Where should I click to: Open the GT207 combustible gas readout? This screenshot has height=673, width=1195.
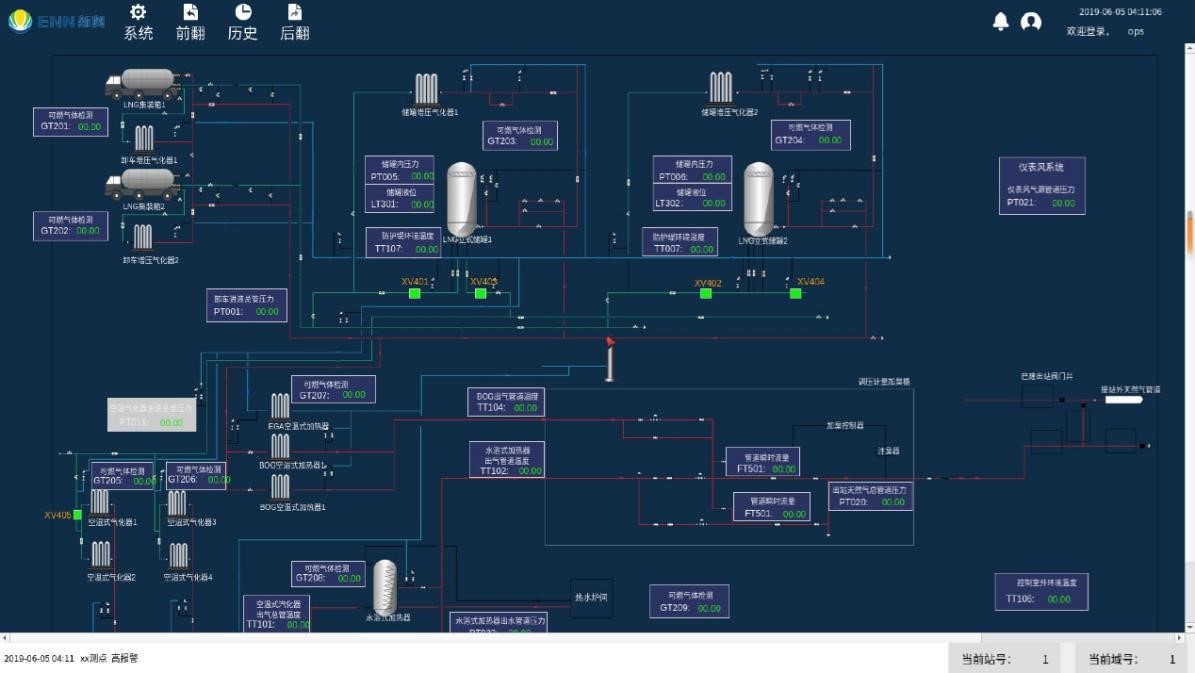point(333,389)
